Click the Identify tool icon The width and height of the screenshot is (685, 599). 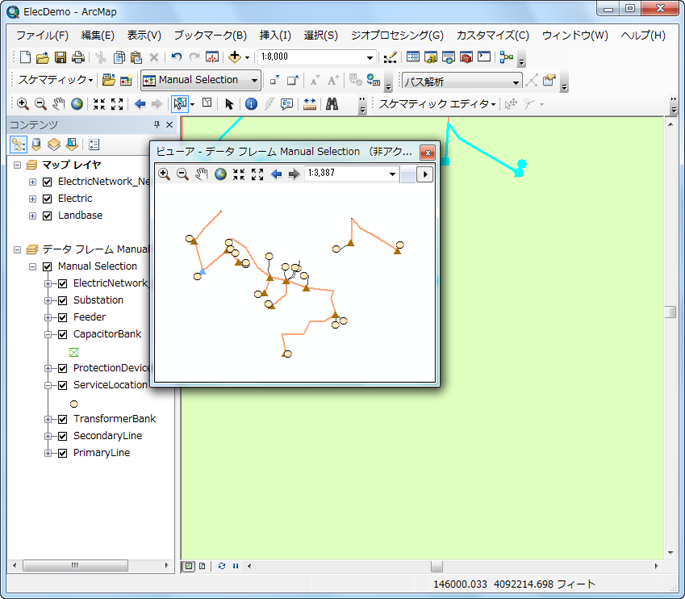[x=251, y=103]
